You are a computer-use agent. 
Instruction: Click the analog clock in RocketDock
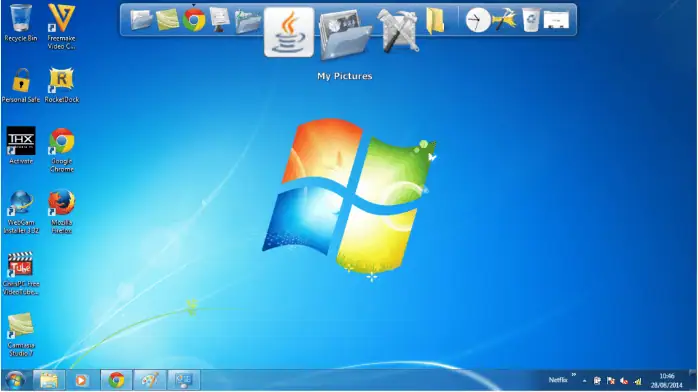click(x=478, y=20)
